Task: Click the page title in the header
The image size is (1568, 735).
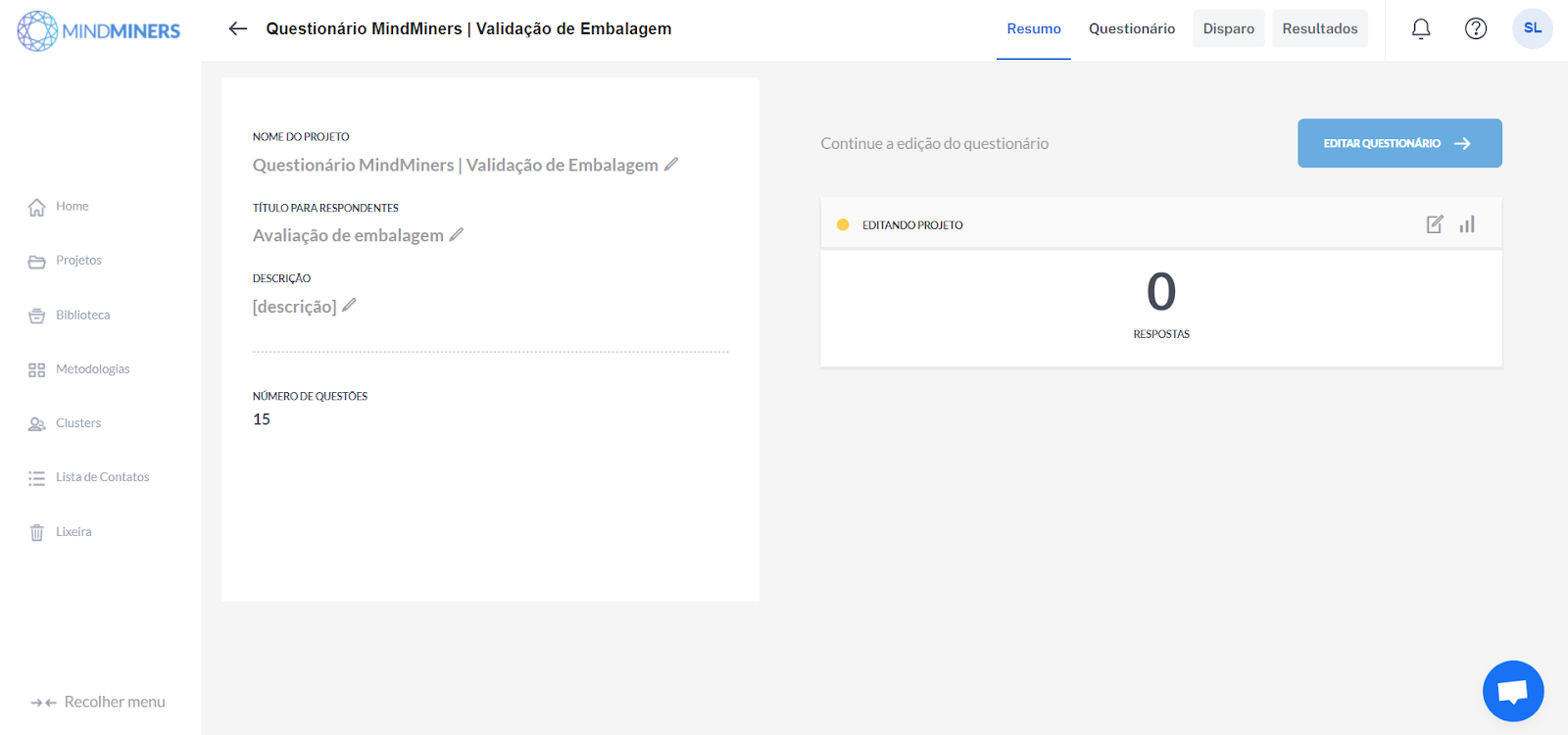Action: (x=468, y=29)
